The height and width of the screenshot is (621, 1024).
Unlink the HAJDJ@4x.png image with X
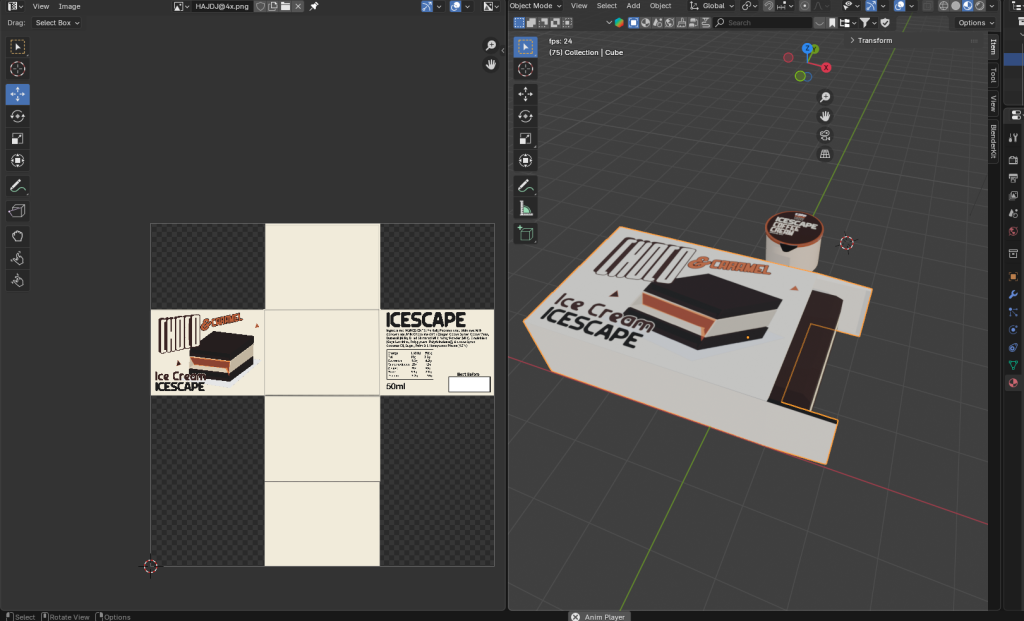pyautogui.click(x=299, y=6)
